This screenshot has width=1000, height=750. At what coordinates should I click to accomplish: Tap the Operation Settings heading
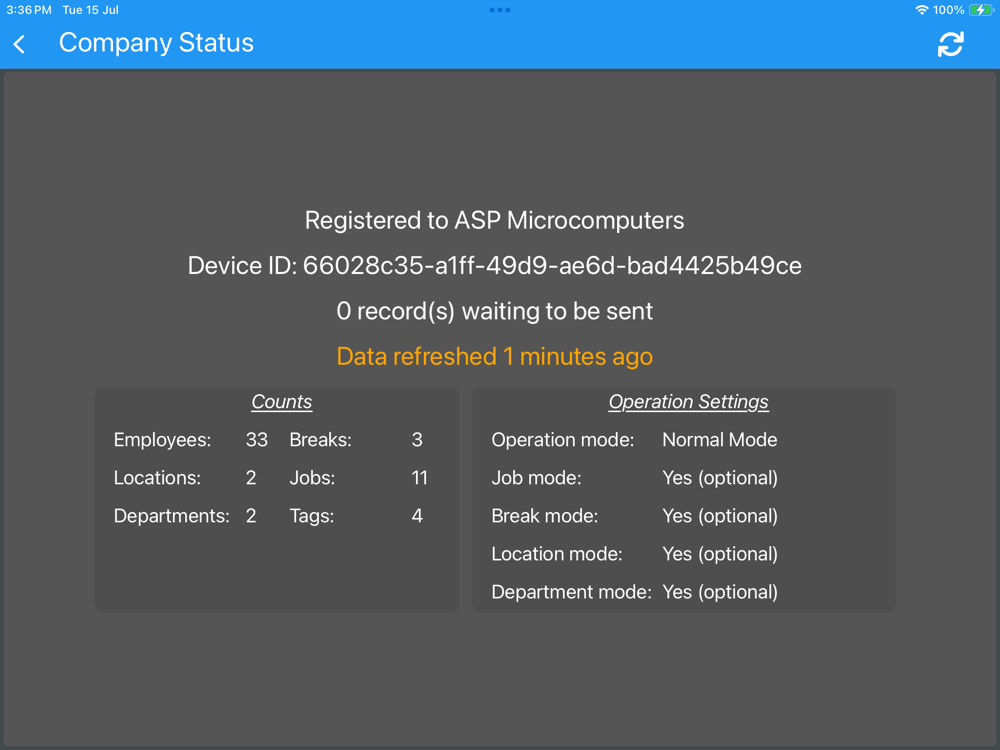(x=688, y=402)
